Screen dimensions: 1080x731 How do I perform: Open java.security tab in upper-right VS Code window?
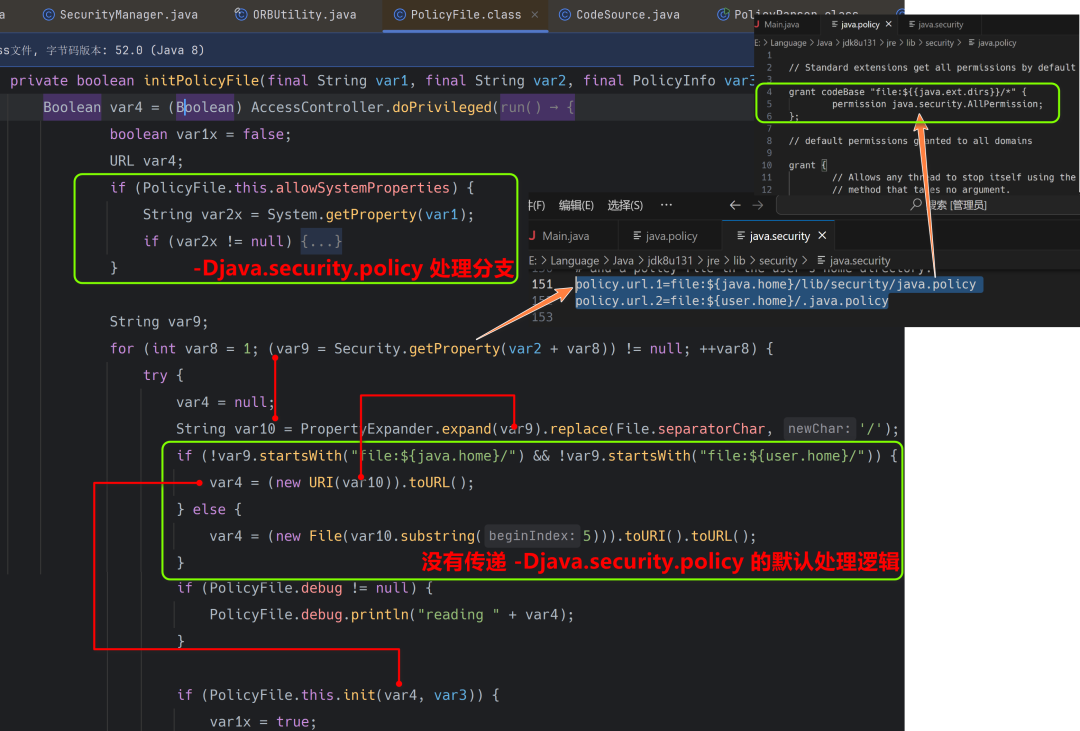(x=940, y=24)
